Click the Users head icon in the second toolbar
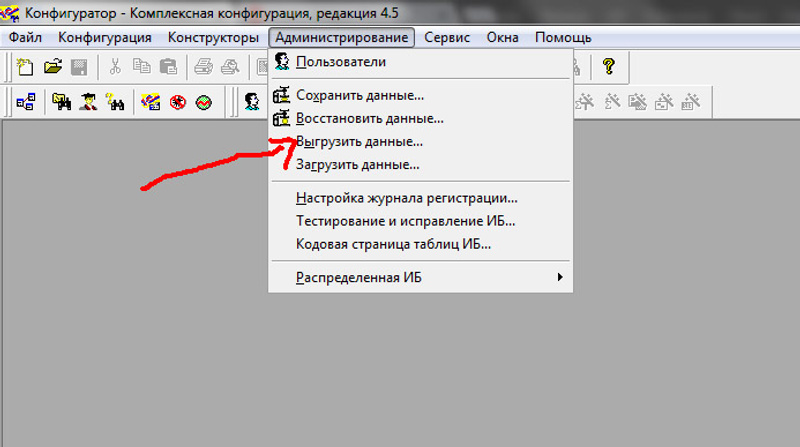Viewport: 800px width, 447px height. coord(252,102)
